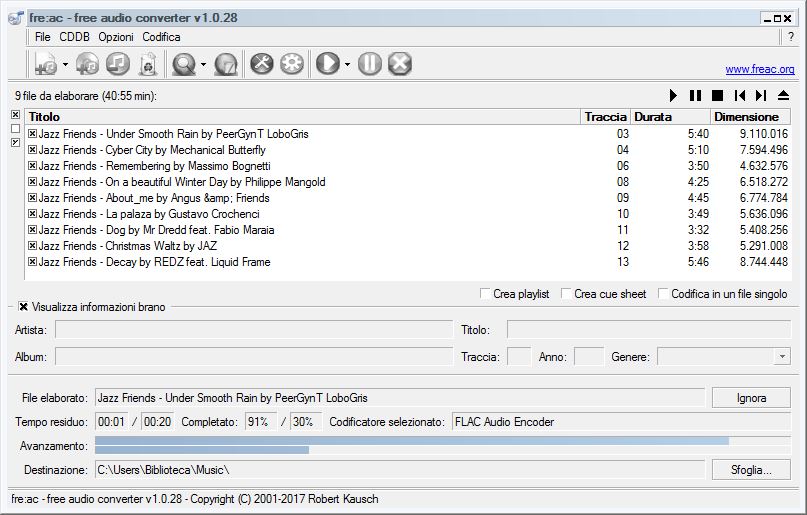This screenshot has width=807, height=515.
Task: Open the Opzioni menu
Action: tap(116, 37)
